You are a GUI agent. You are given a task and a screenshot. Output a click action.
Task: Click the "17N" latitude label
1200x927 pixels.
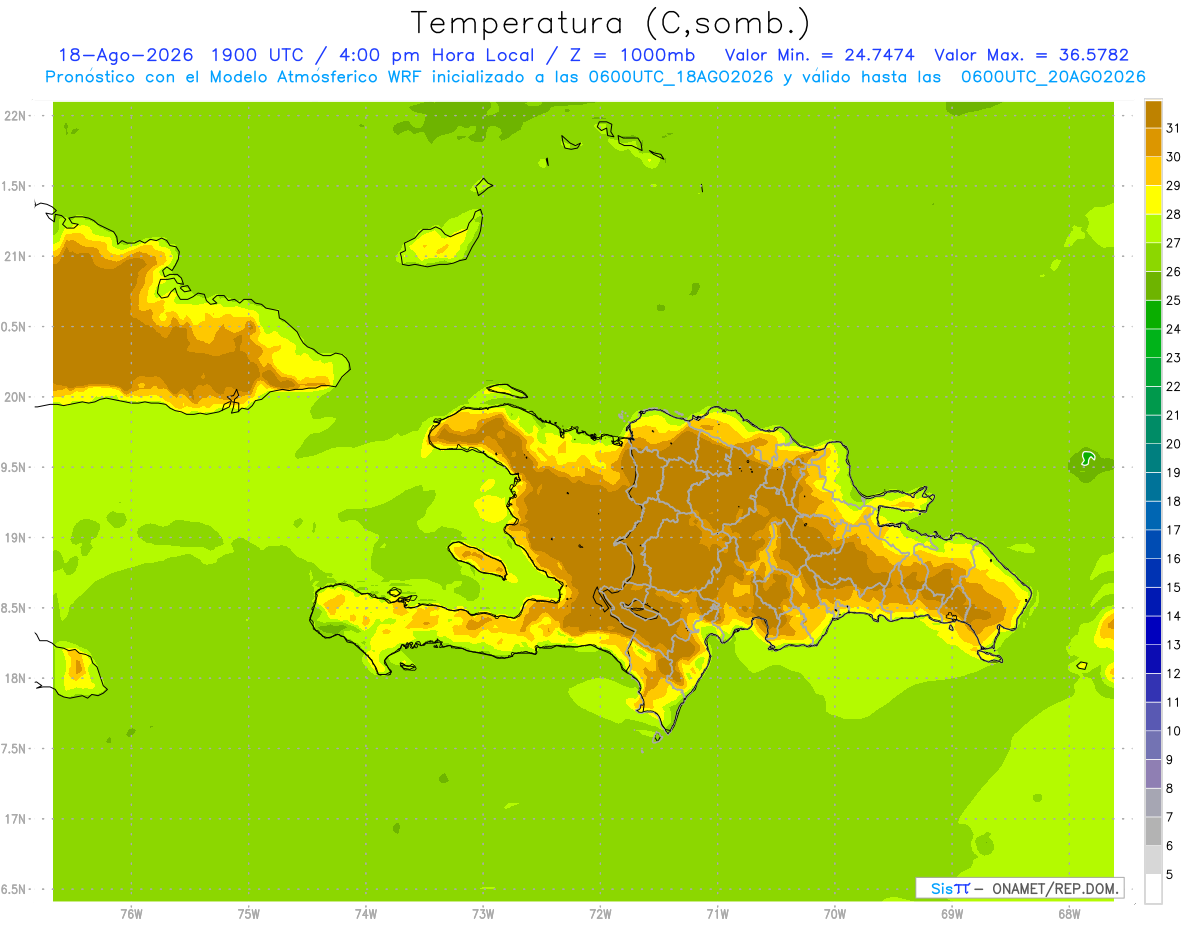click(x=14, y=819)
